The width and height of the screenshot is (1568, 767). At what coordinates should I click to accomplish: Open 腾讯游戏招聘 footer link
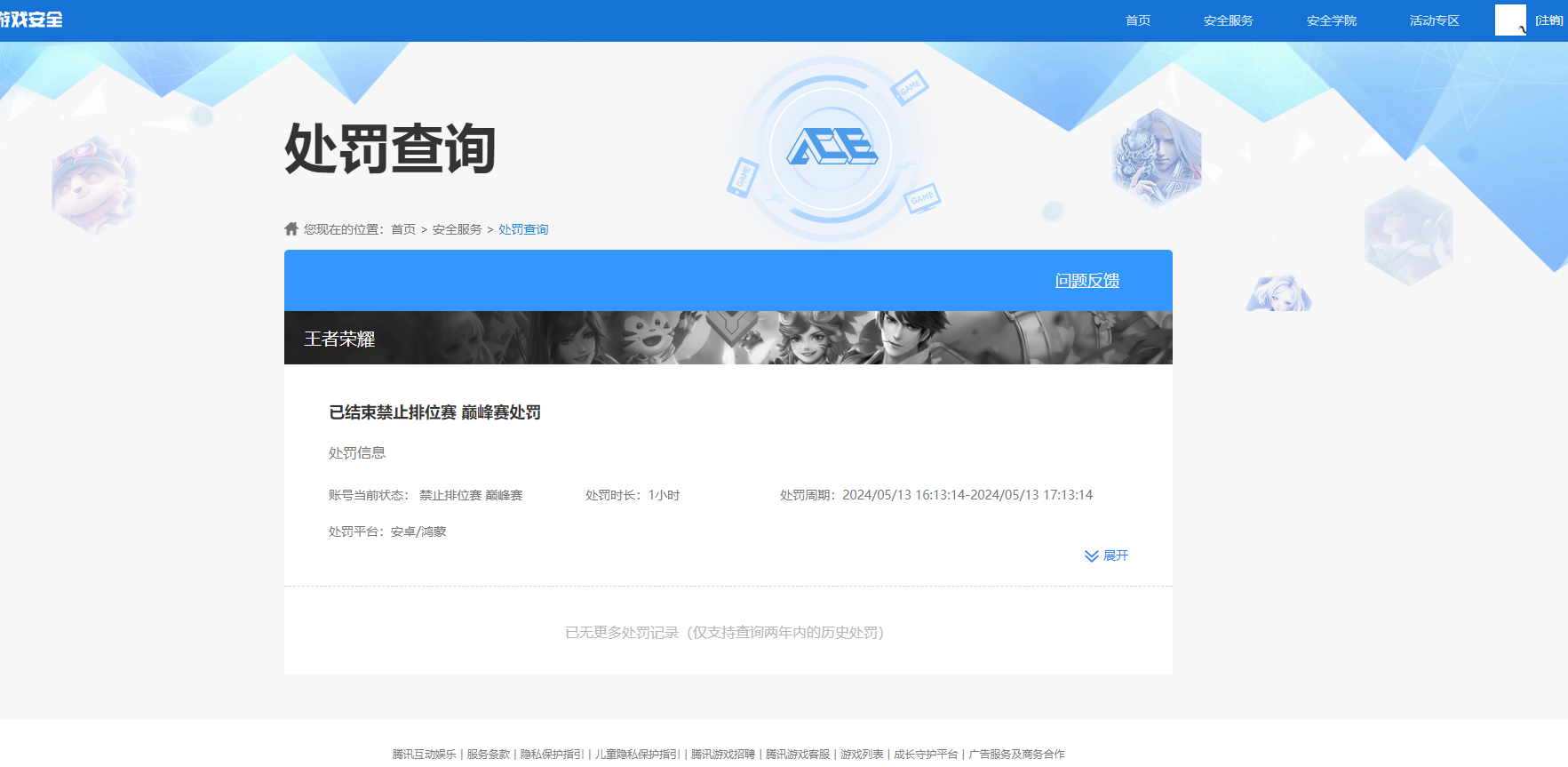pyautogui.click(x=723, y=754)
